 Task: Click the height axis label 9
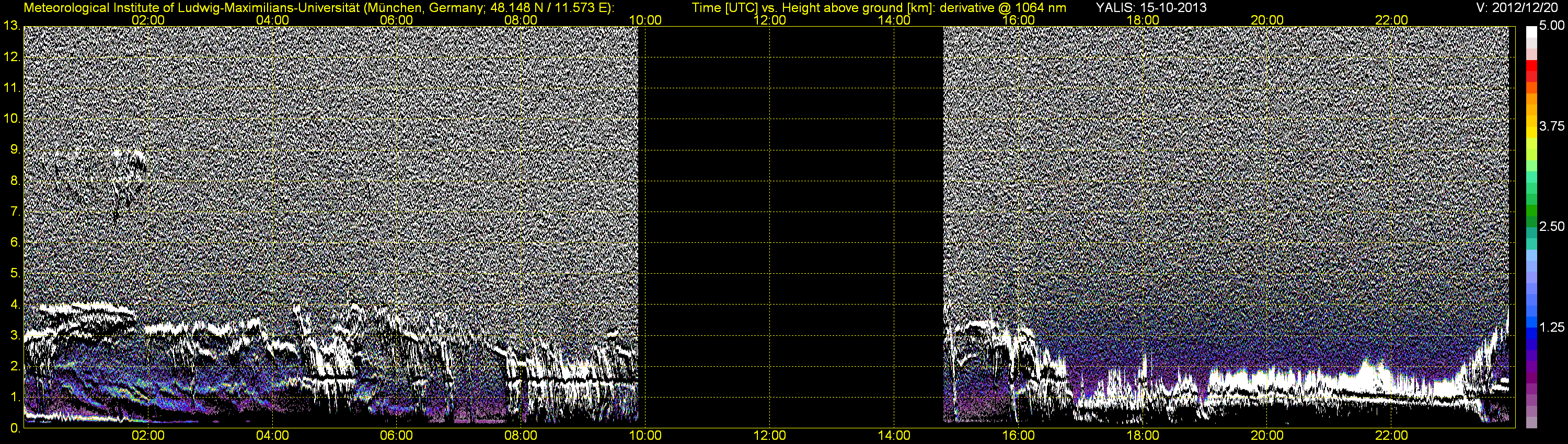click(x=14, y=149)
